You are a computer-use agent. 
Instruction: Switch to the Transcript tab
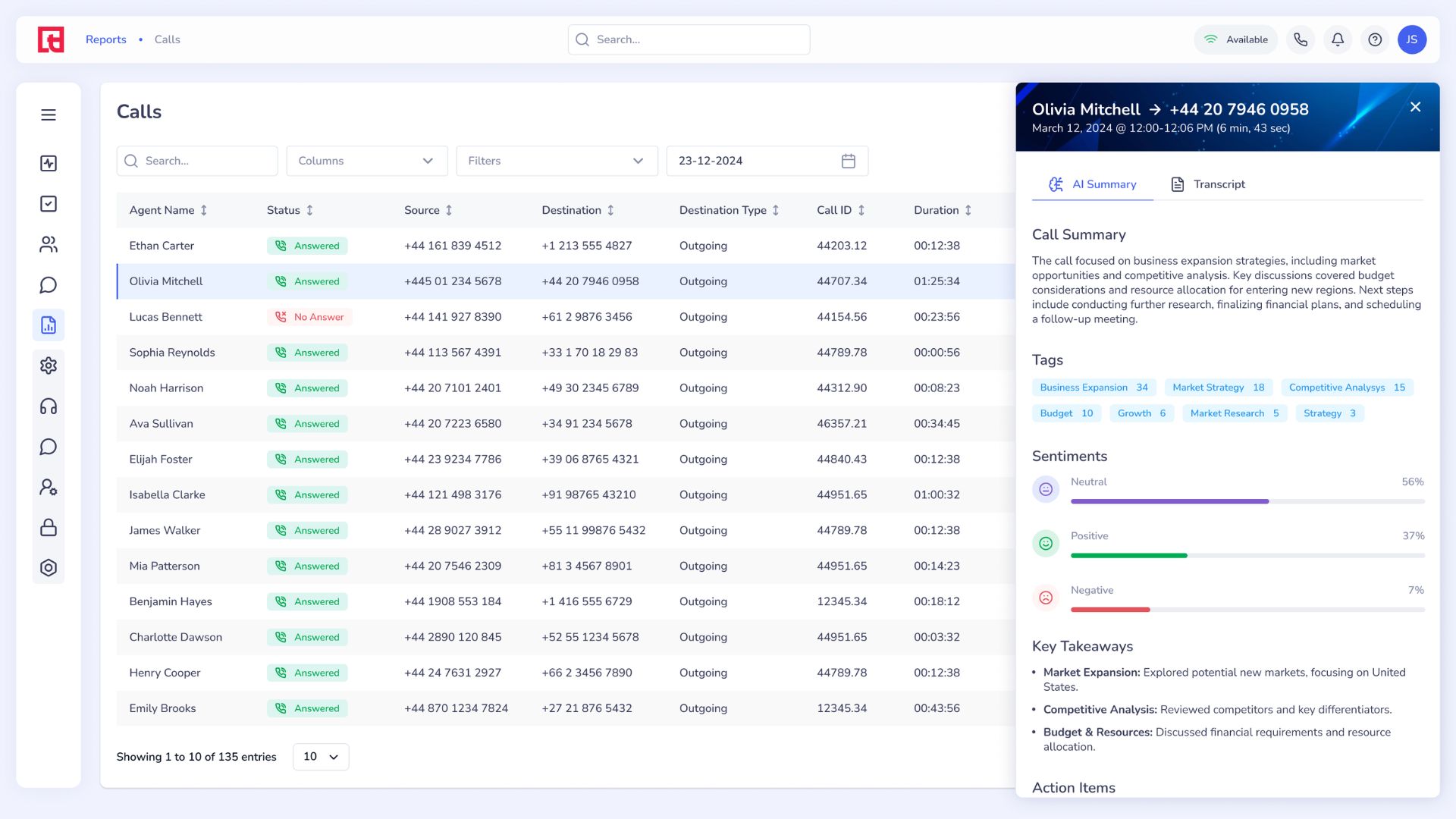tap(1207, 184)
